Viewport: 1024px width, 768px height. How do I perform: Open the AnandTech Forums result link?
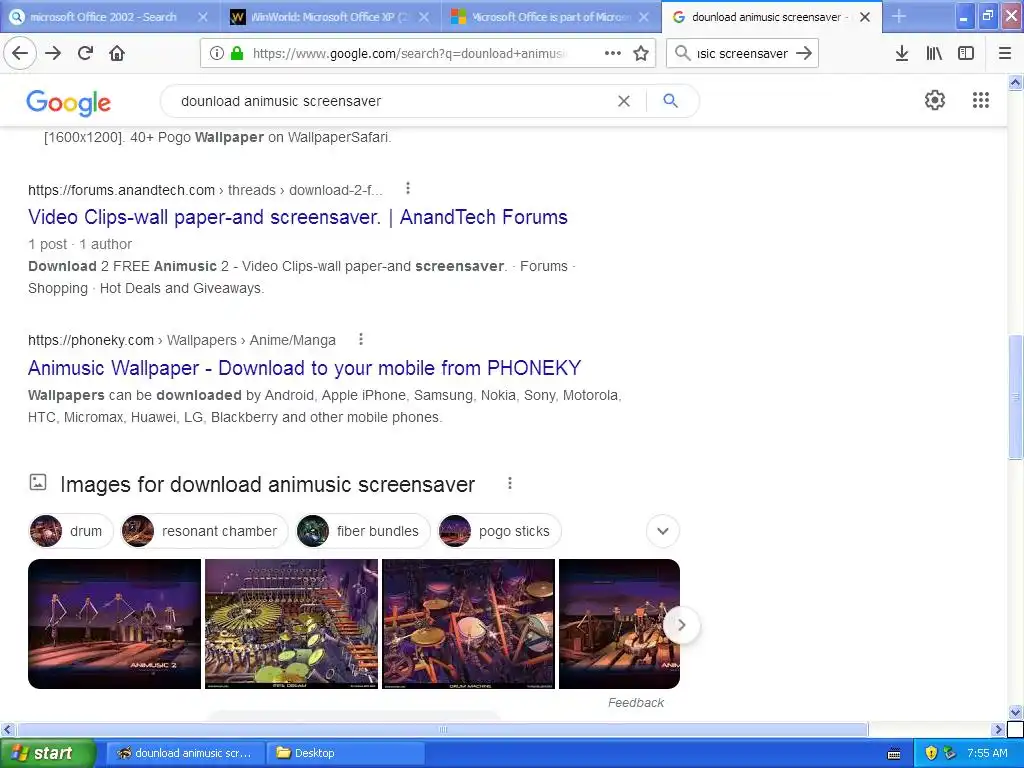(298, 217)
